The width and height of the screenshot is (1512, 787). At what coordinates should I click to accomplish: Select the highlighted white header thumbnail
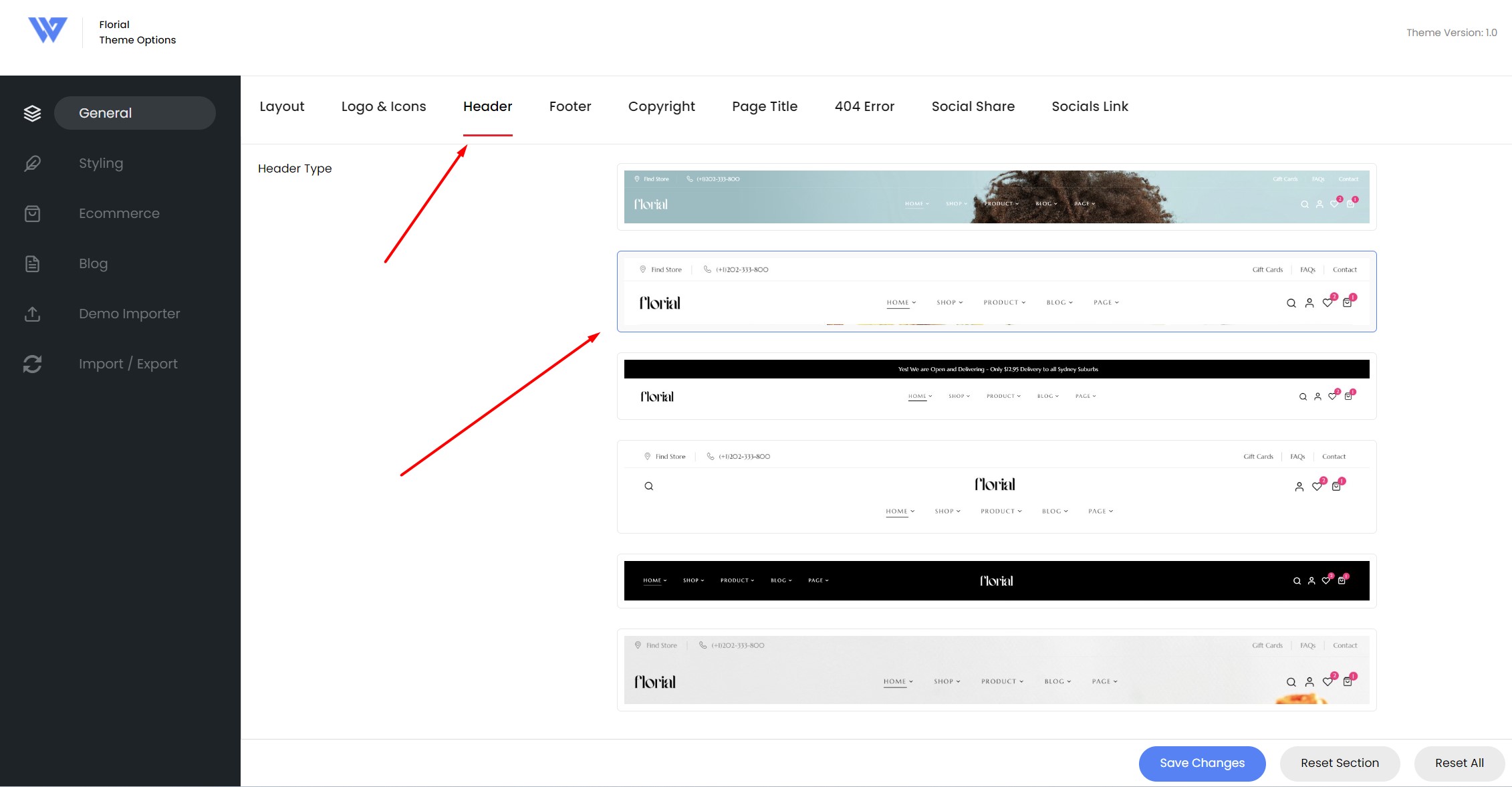coord(997,292)
